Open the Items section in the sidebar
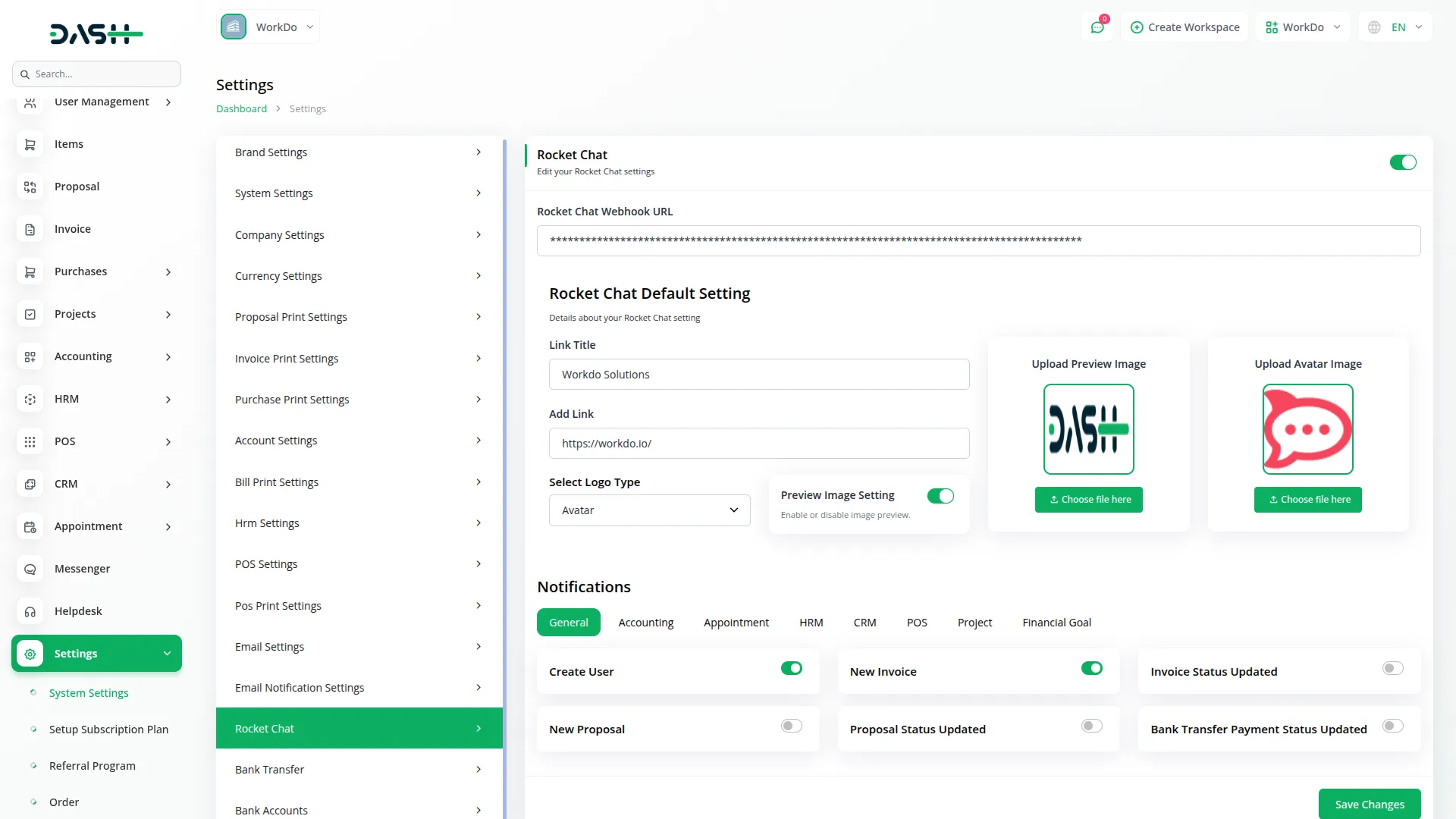1456x819 pixels. (x=68, y=143)
